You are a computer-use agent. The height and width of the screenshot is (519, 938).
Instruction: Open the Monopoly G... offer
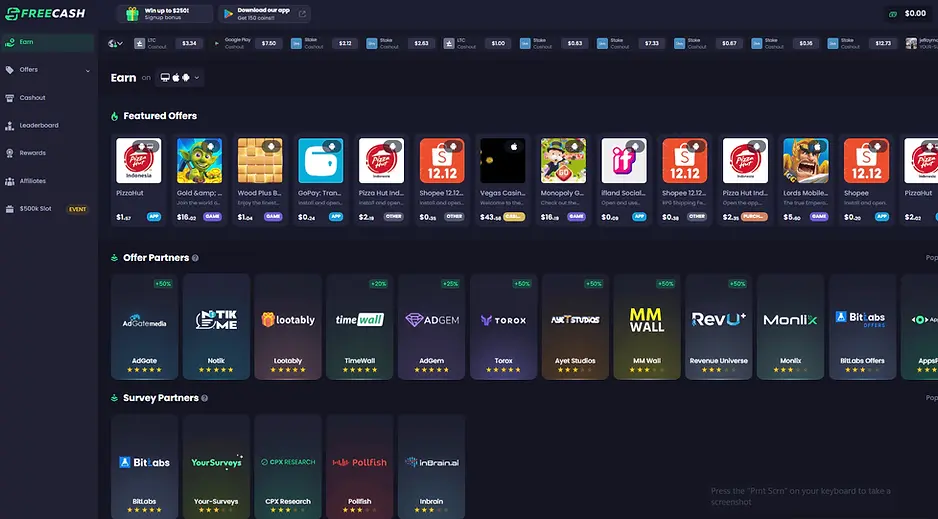coord(564,181)
